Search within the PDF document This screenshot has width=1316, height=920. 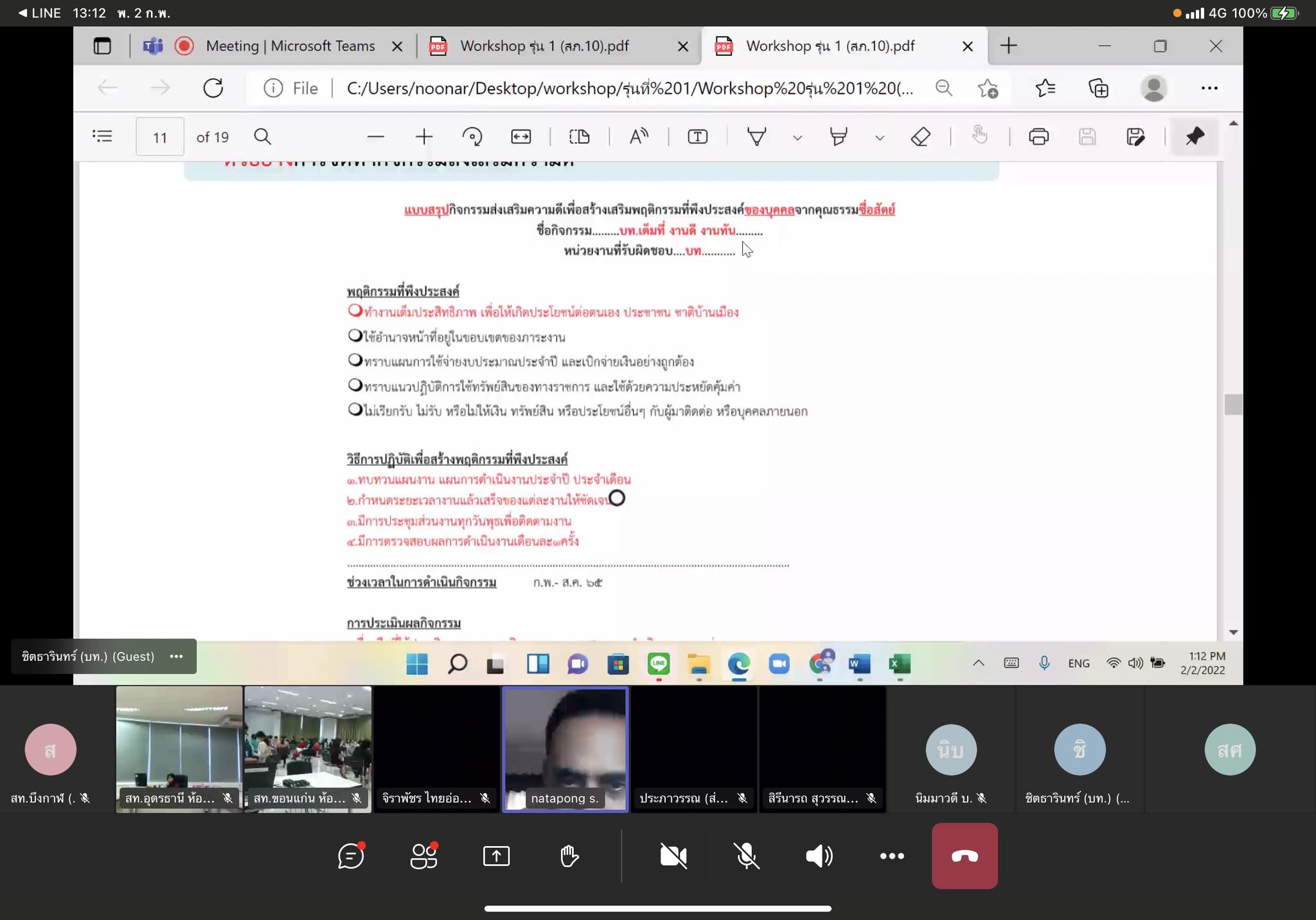(x=262, y=136)
